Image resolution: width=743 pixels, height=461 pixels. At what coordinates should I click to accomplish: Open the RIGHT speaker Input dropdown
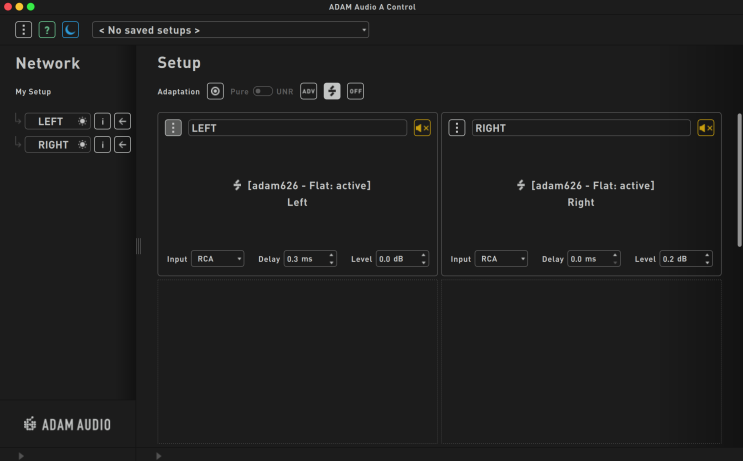(x=501, y=259)
